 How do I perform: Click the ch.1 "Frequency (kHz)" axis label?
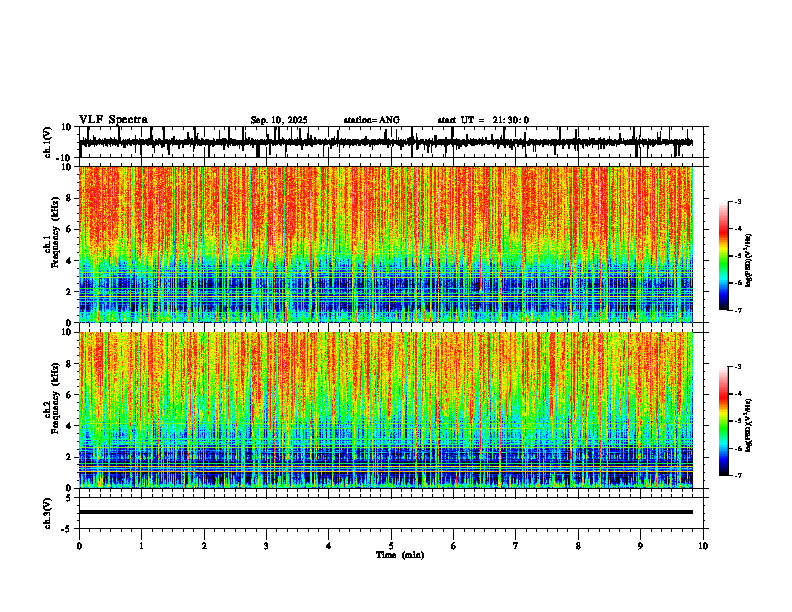click(x=55, y=232)
